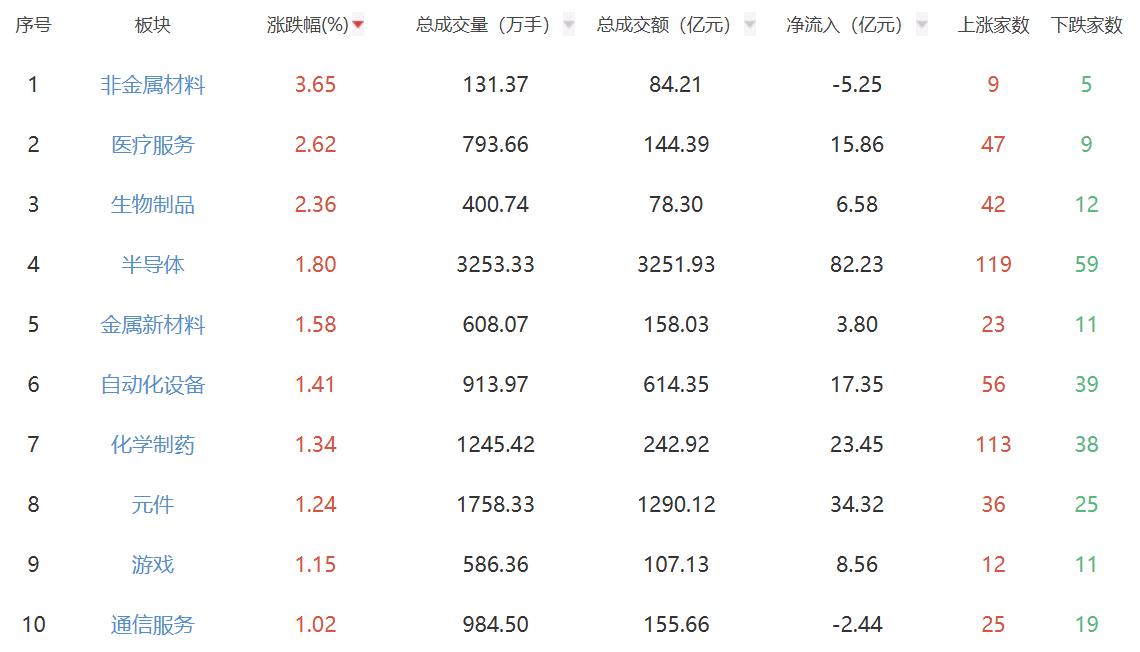The image size is (1140, 652).
Task: Click the 涨跌幅(%) column header
Action: (x=308, y=25)
